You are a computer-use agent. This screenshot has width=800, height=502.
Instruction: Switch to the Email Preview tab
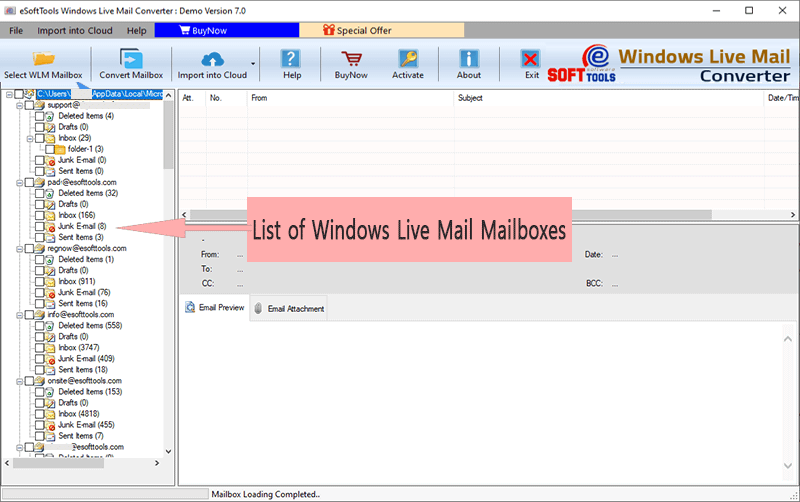coord(215,308)
